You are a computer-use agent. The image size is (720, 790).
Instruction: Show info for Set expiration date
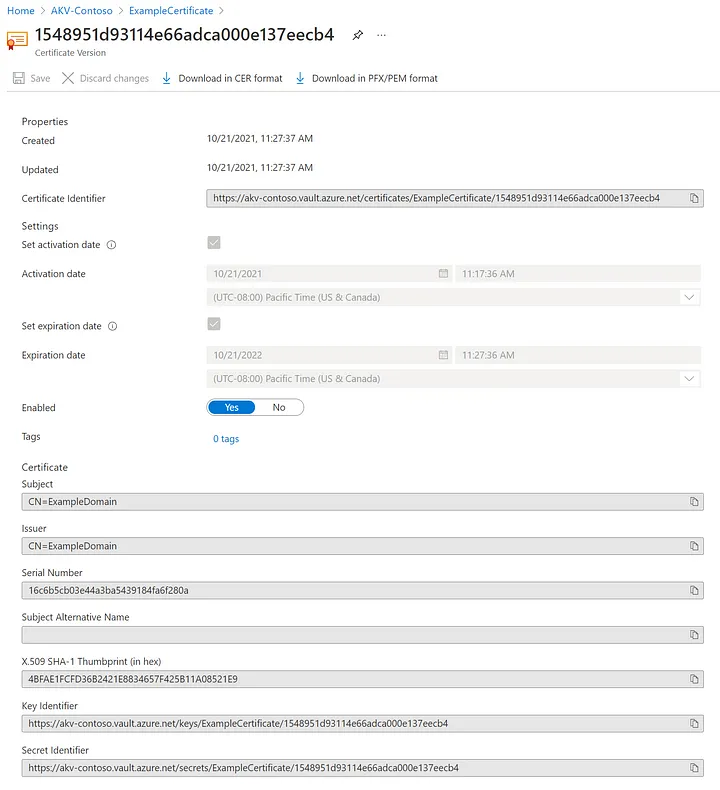(x=112, y=326)
